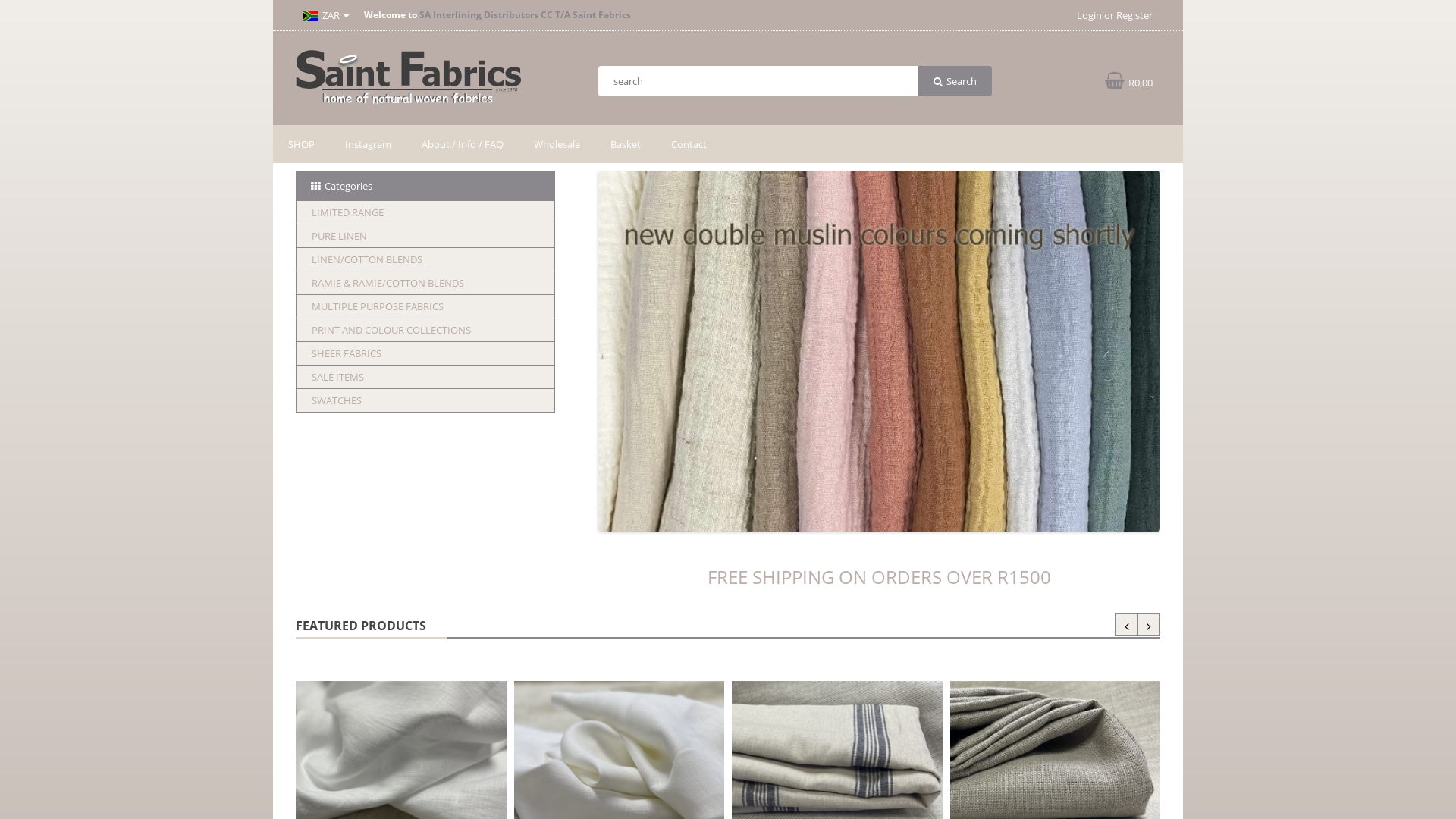Visit the Instagram menu item

point(368,144)
